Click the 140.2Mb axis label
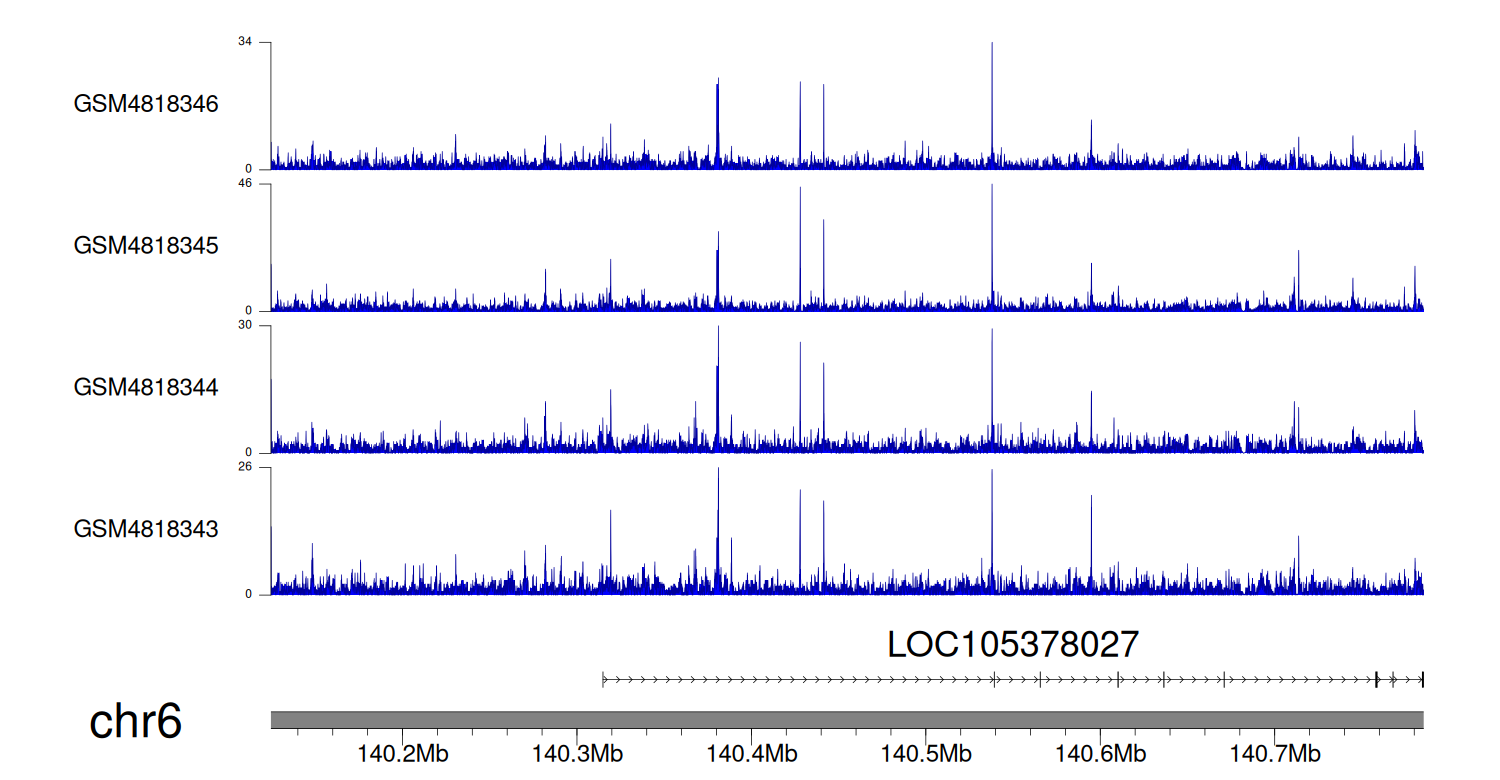 [403, 753]
